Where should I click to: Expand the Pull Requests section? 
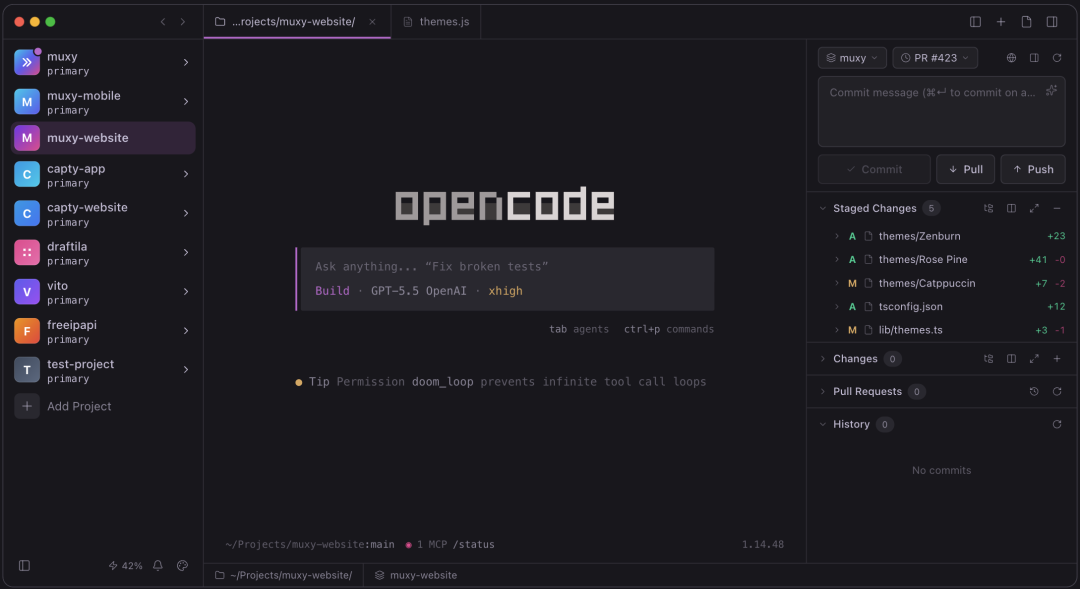coord(822,391)
